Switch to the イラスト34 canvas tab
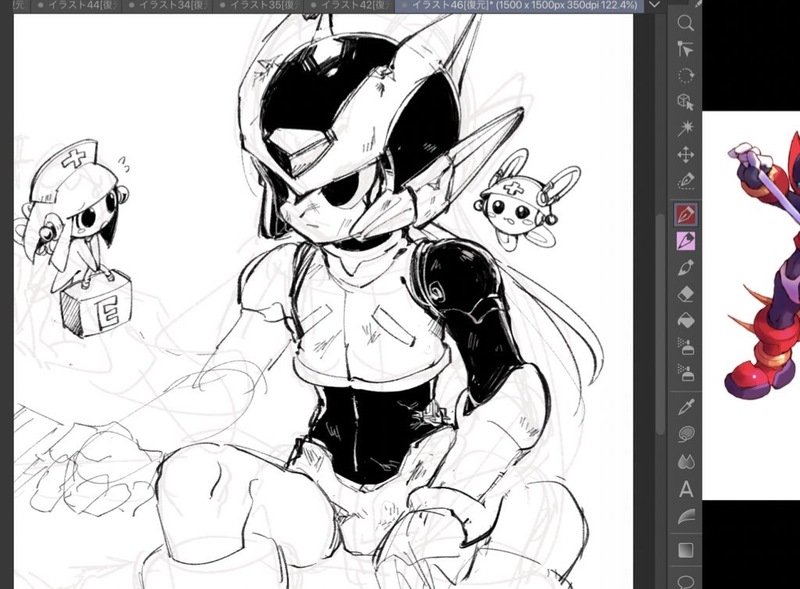This screenshot has width=800, height=589. point(167,6)
